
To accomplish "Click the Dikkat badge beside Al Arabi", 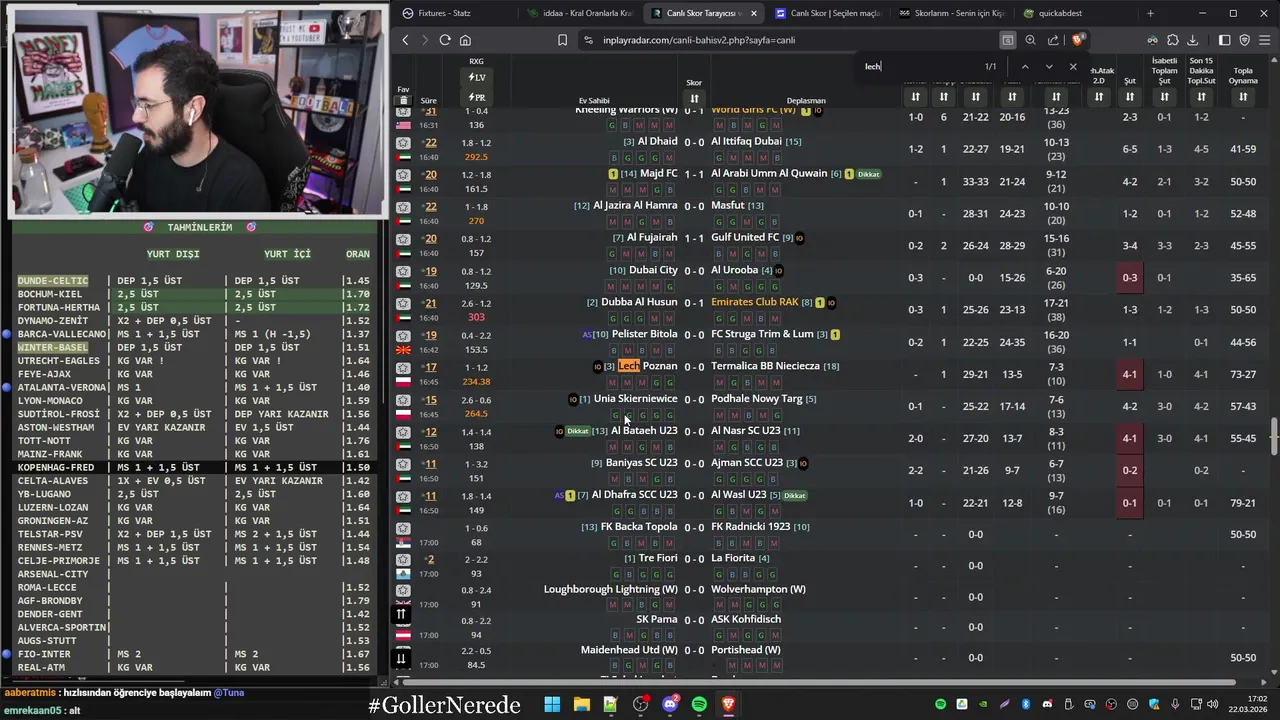I will (868, 174).
